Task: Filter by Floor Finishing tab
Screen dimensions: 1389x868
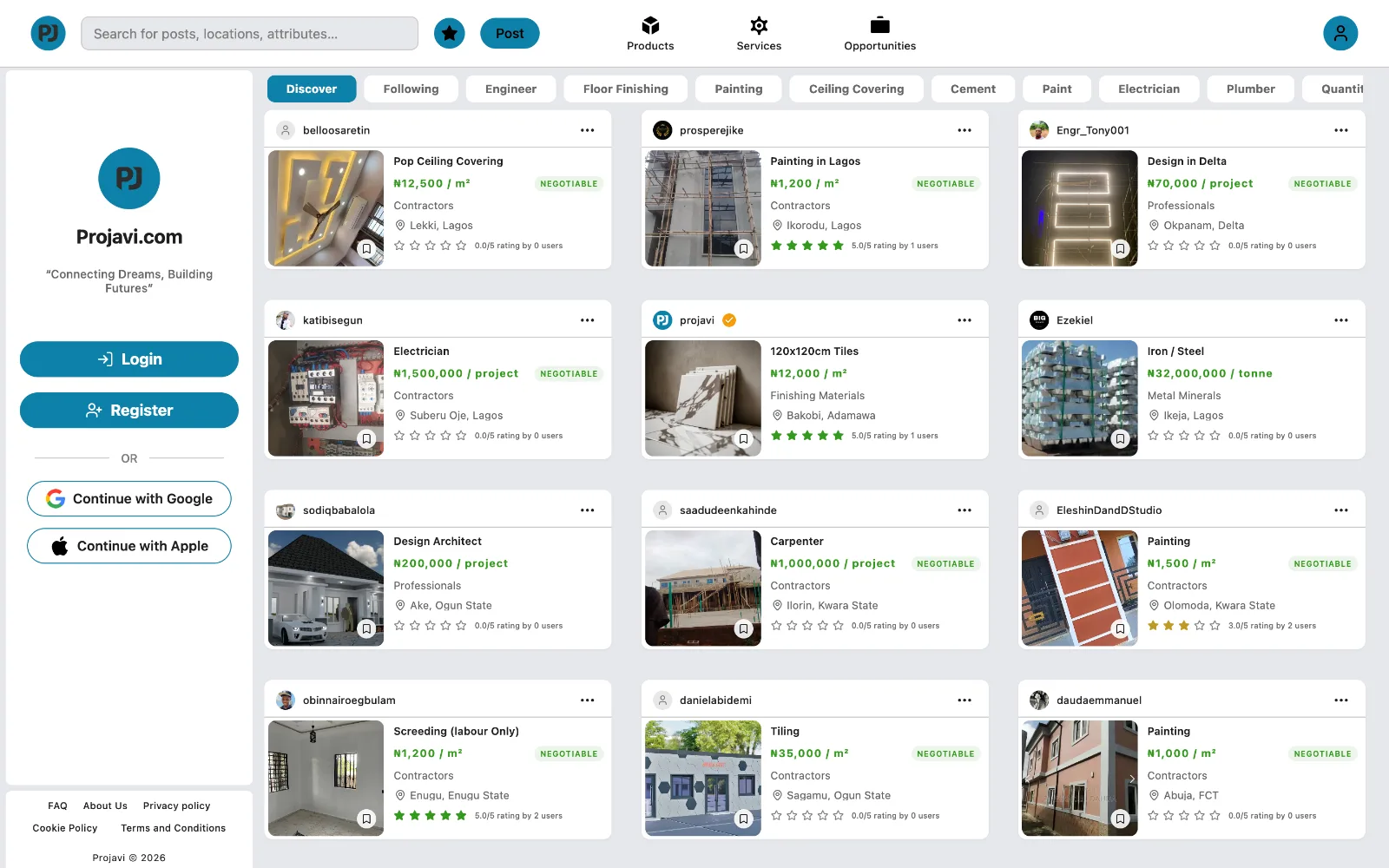Action: (625, 89)
